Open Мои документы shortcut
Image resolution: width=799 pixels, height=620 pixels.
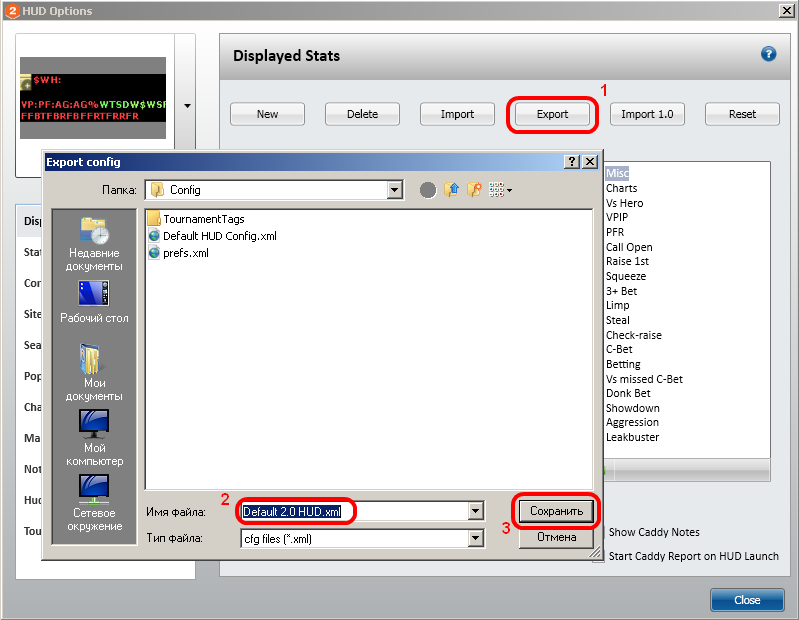(x=94, y=373)
